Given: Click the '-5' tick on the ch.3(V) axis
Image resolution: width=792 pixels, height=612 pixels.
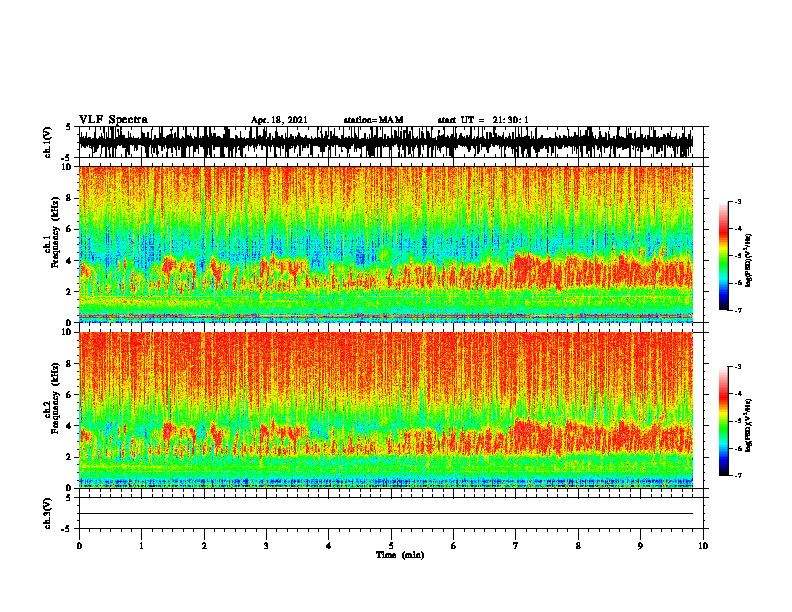Looking at the screenshot, I should 66,529.
